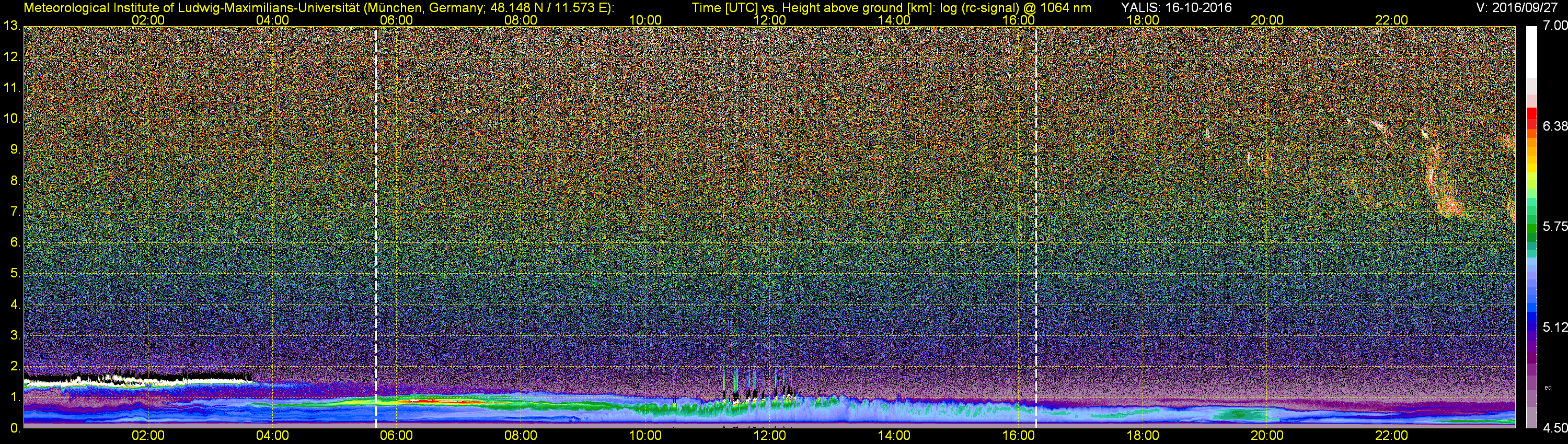The image size is (1568, 444).
Task: Click the 2 km height axis label
Action: pyautogui.click(x=15, y=367)
